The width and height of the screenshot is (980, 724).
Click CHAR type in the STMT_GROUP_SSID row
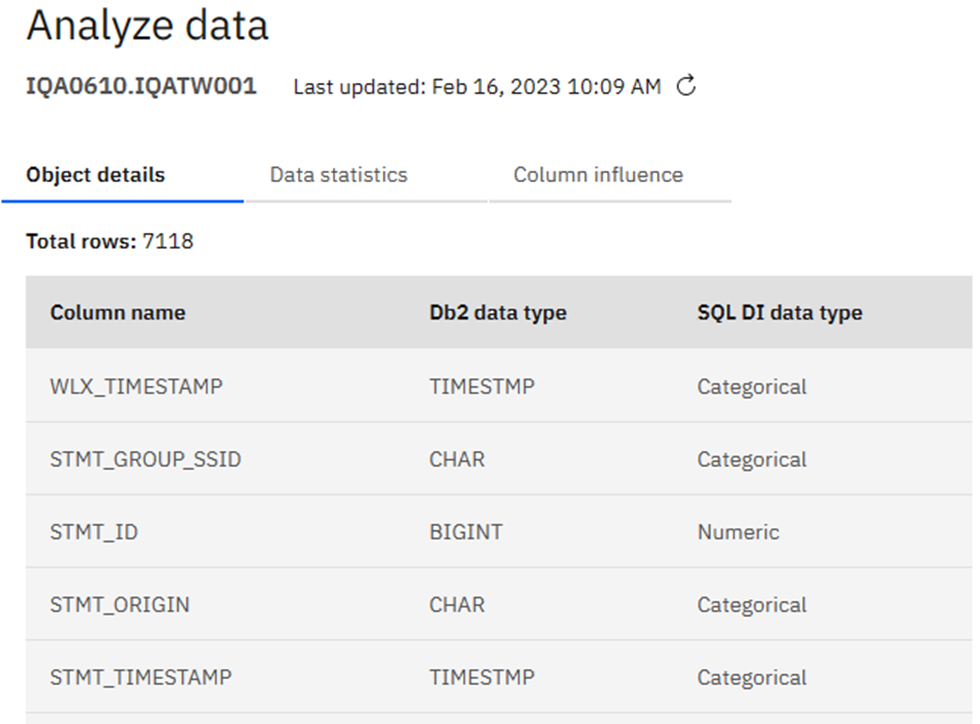457,460
